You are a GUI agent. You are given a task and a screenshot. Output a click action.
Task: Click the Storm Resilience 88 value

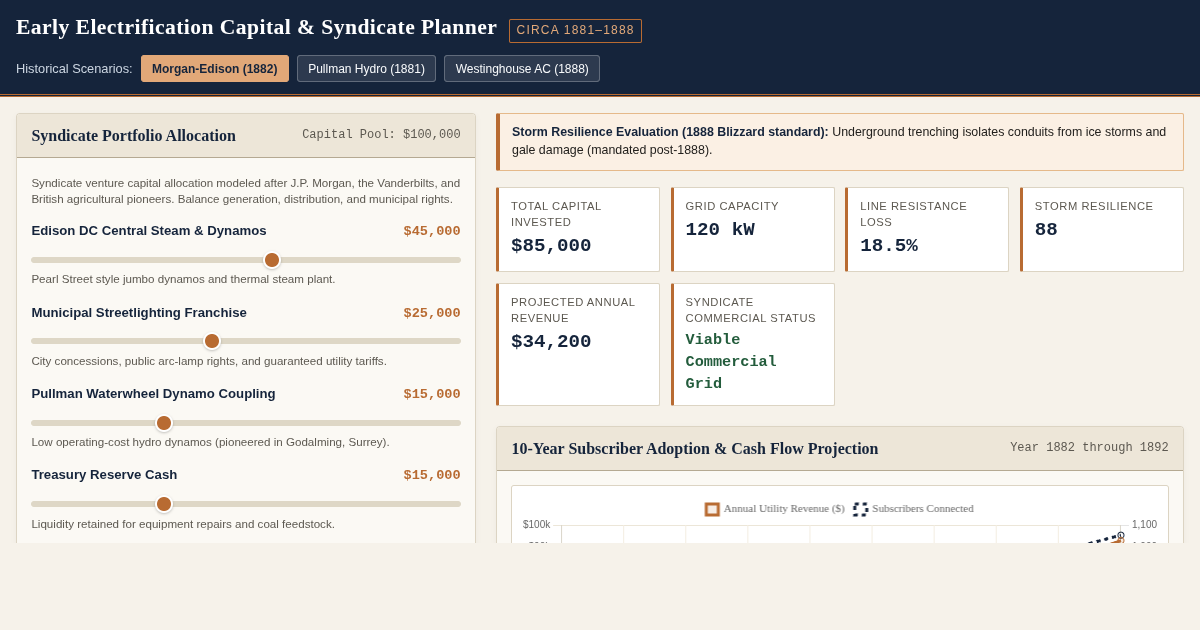pos(1046,230)
